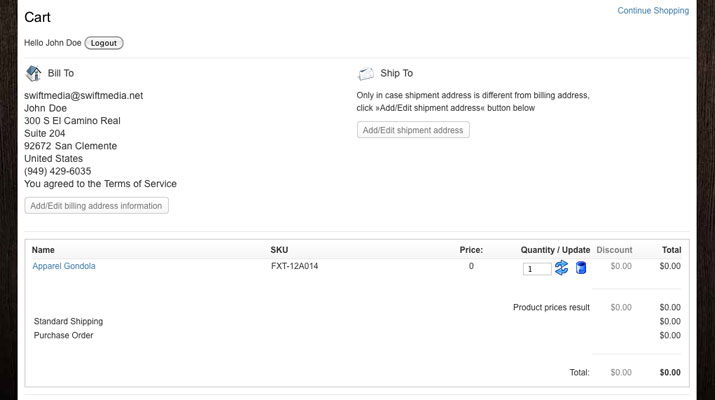Focus the quantity input field
Screen dimensions: 715x400
pyautogui.click(x=537, y=269)
